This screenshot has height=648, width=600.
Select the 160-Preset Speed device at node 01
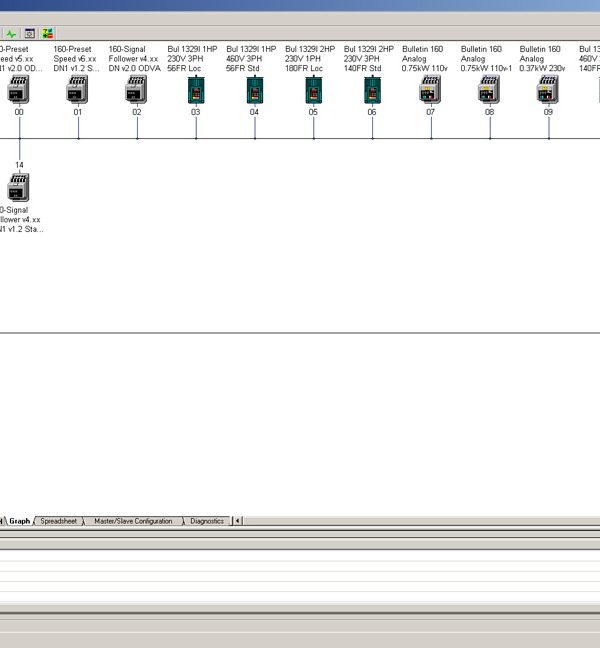(x=77, y=89)
